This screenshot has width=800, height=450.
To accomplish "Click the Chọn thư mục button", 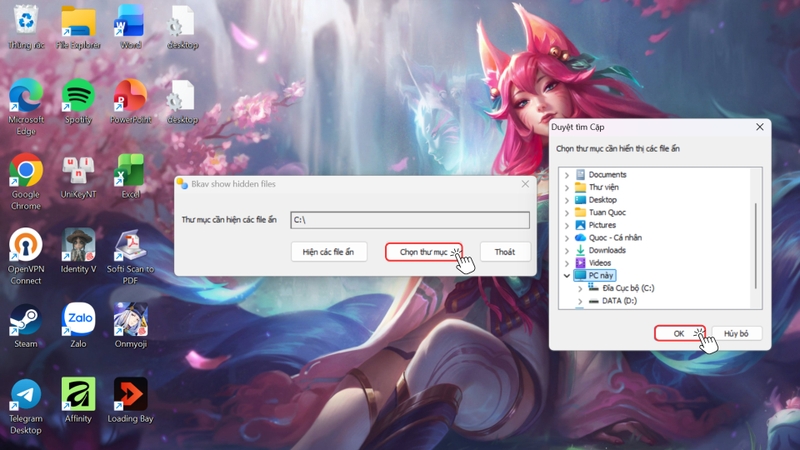I will point(423,252).
